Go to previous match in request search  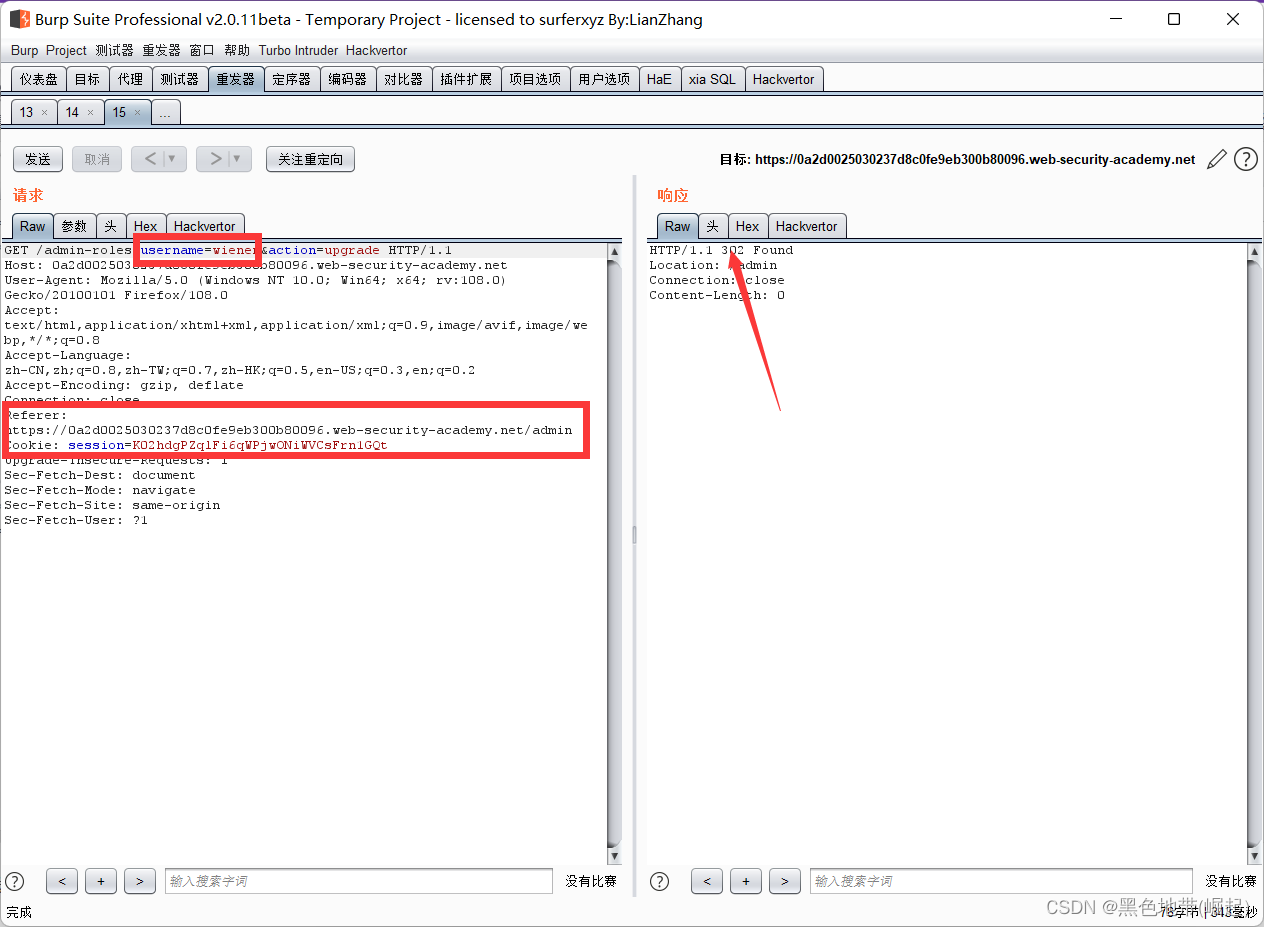coord(62,881)
